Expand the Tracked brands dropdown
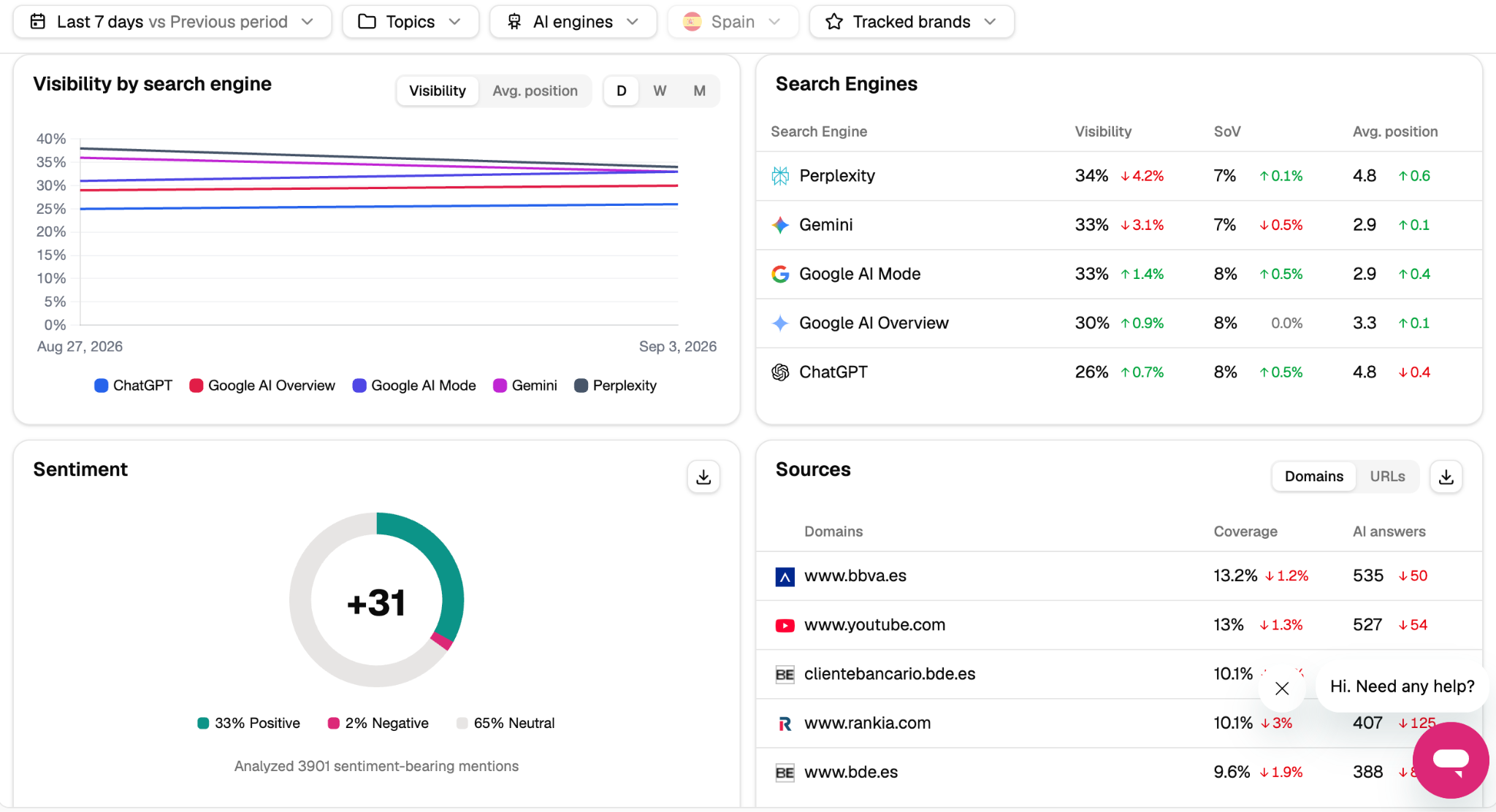1496x812 pixels. (912, 22)
